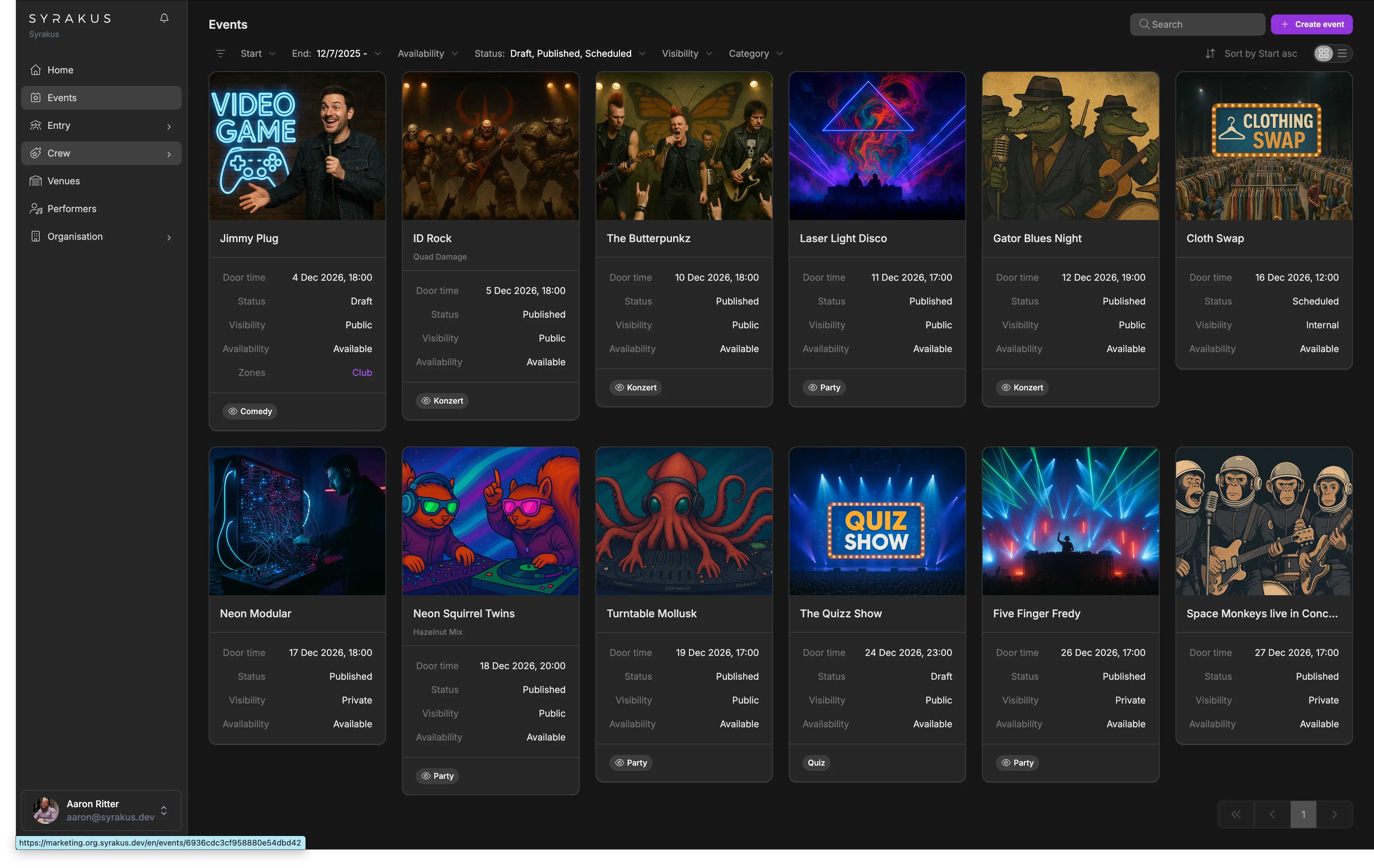Click the sort direction arrows icon
The height and width of the screenshot is (868, 1374).
pyautogui.click(x=1210, y=54)
